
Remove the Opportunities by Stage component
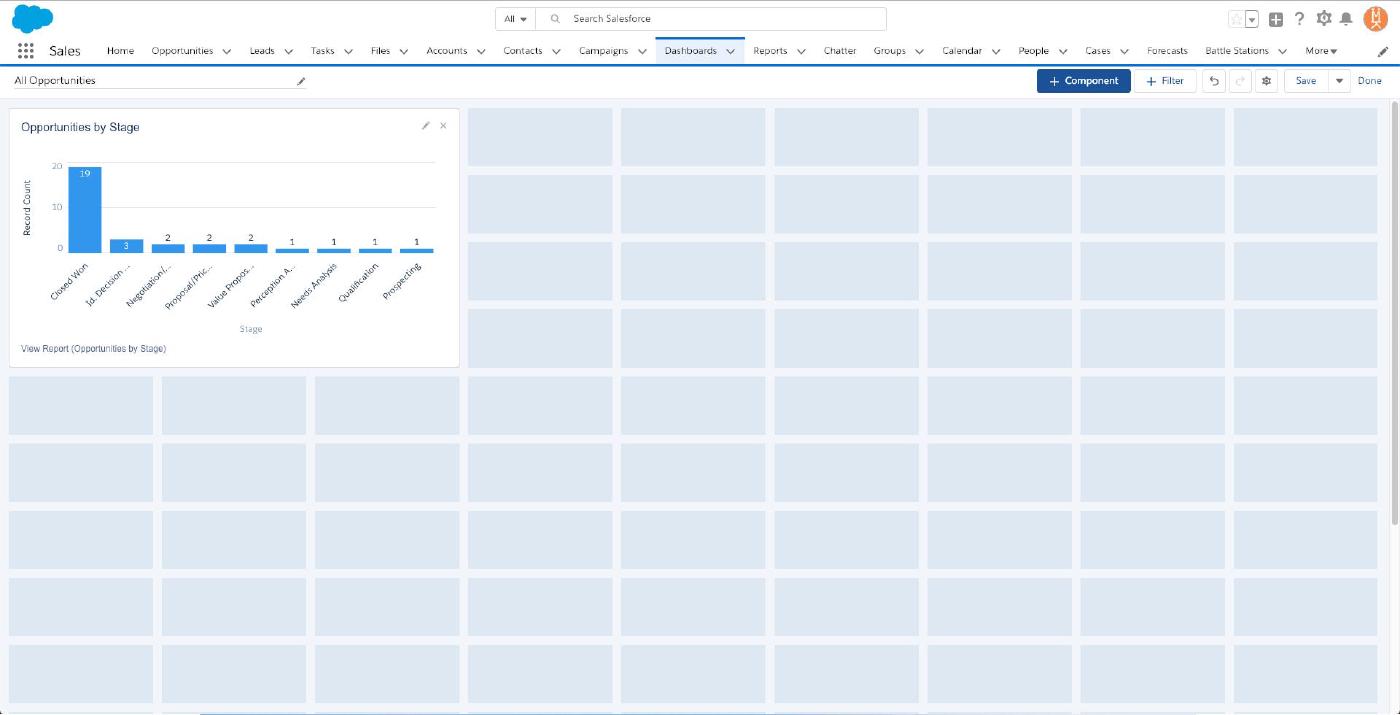pyautogui.click(x=443, y=126)
